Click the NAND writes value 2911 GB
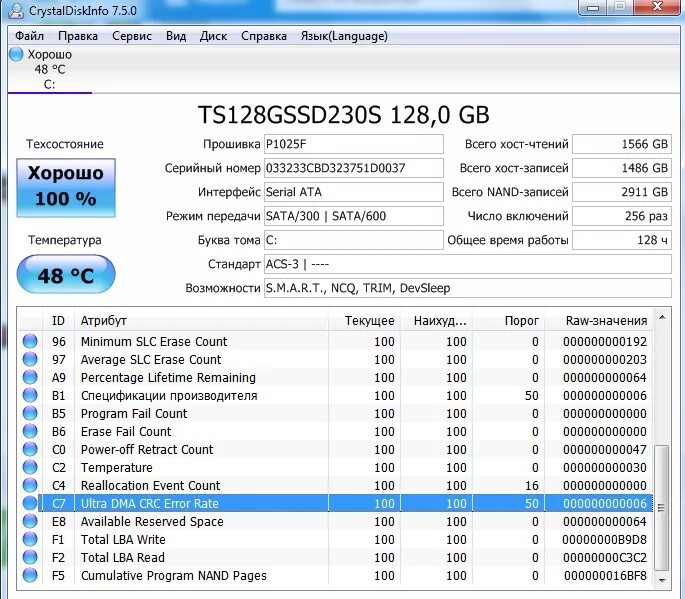This screenshot has width=685, height=599. pyautogui.click(x=622, y=192)
